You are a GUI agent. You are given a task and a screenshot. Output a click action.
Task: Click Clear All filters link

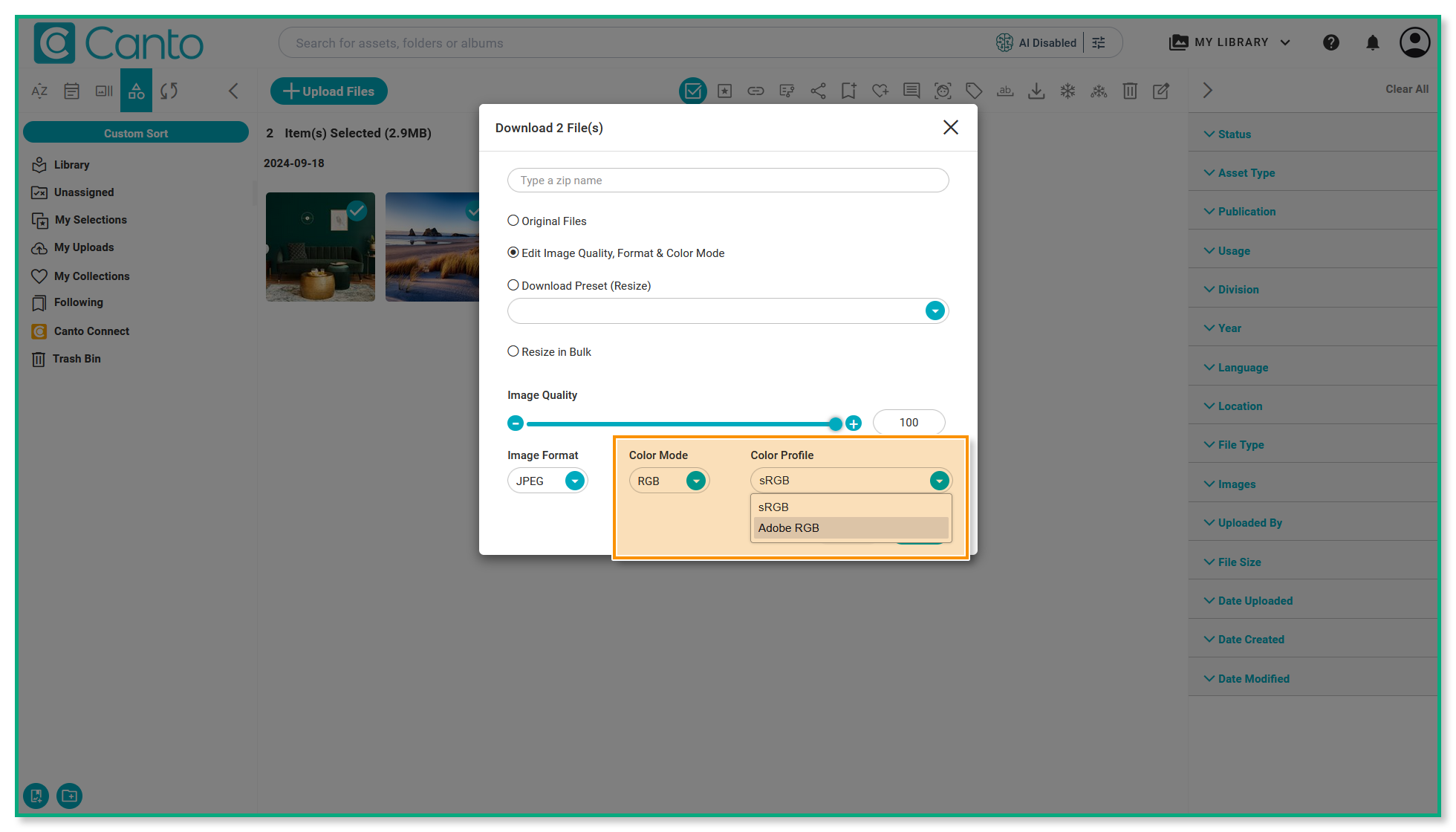pos(1406,89)
